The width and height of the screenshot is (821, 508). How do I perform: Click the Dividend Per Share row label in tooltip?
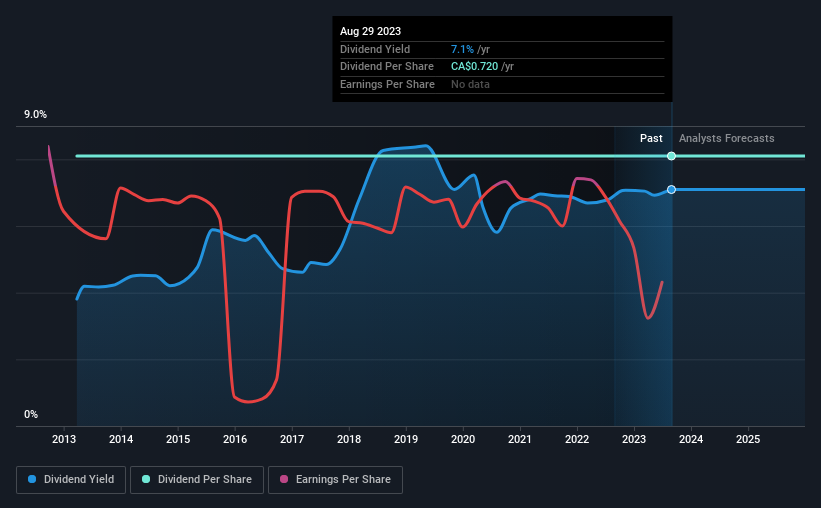click(x=386, y=67)
